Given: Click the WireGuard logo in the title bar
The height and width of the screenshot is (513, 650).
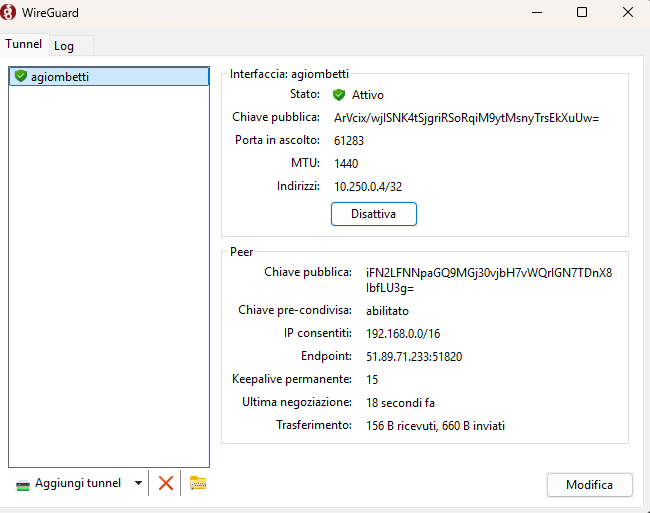Looking at the screenshot, I should point(10,13).
